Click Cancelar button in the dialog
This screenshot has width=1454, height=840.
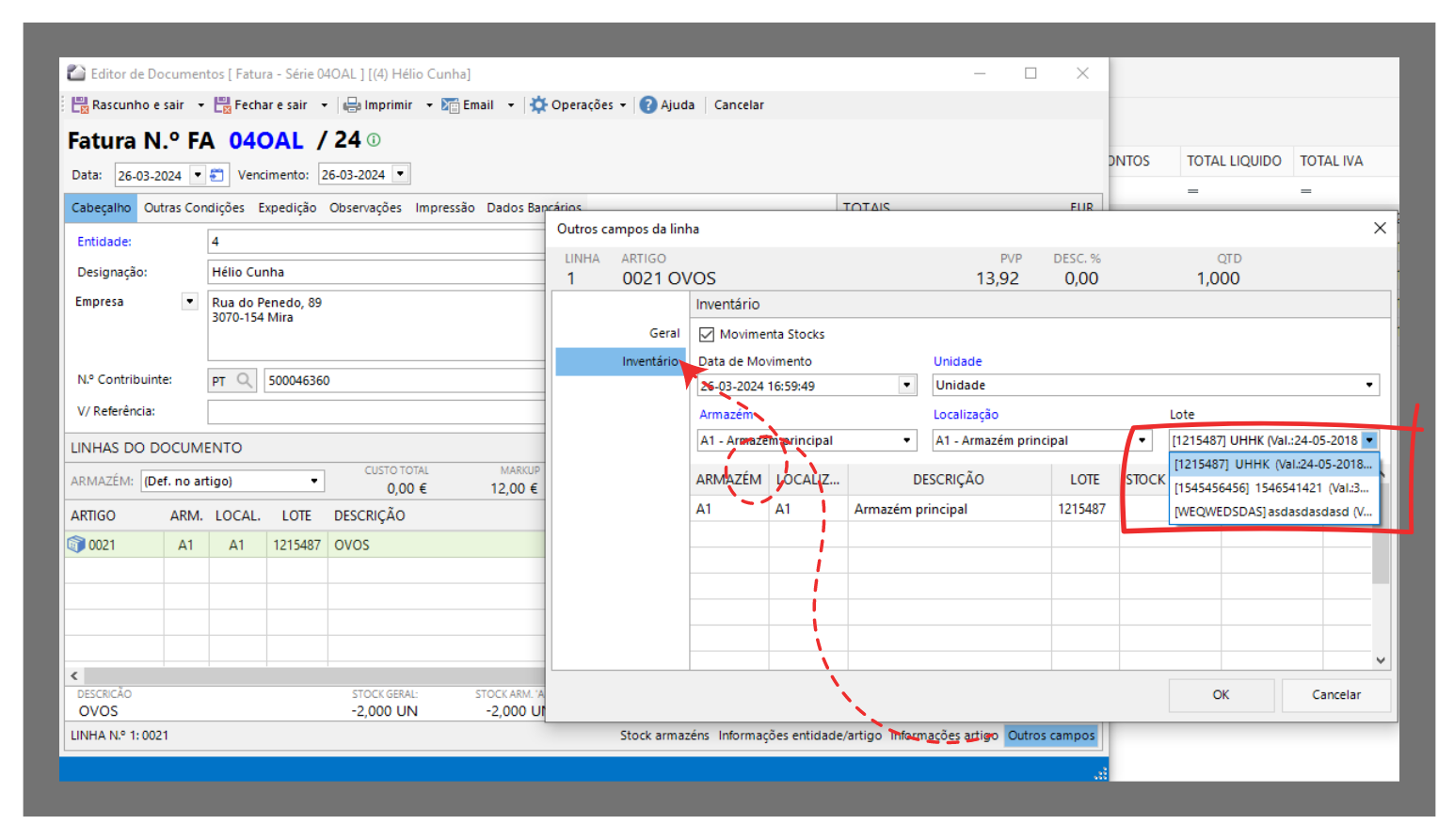tap(1335, 695)
